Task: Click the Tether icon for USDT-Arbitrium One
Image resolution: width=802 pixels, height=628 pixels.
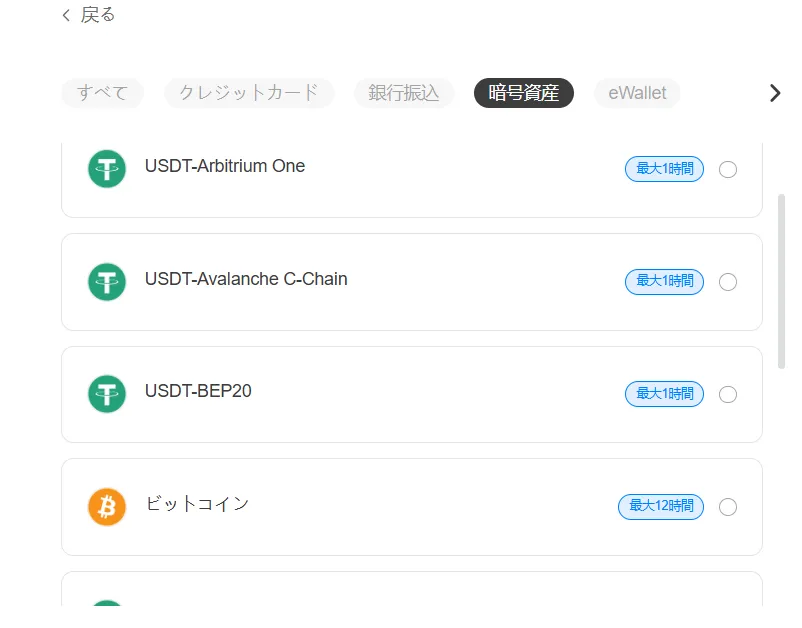Action: click(107, 169)
